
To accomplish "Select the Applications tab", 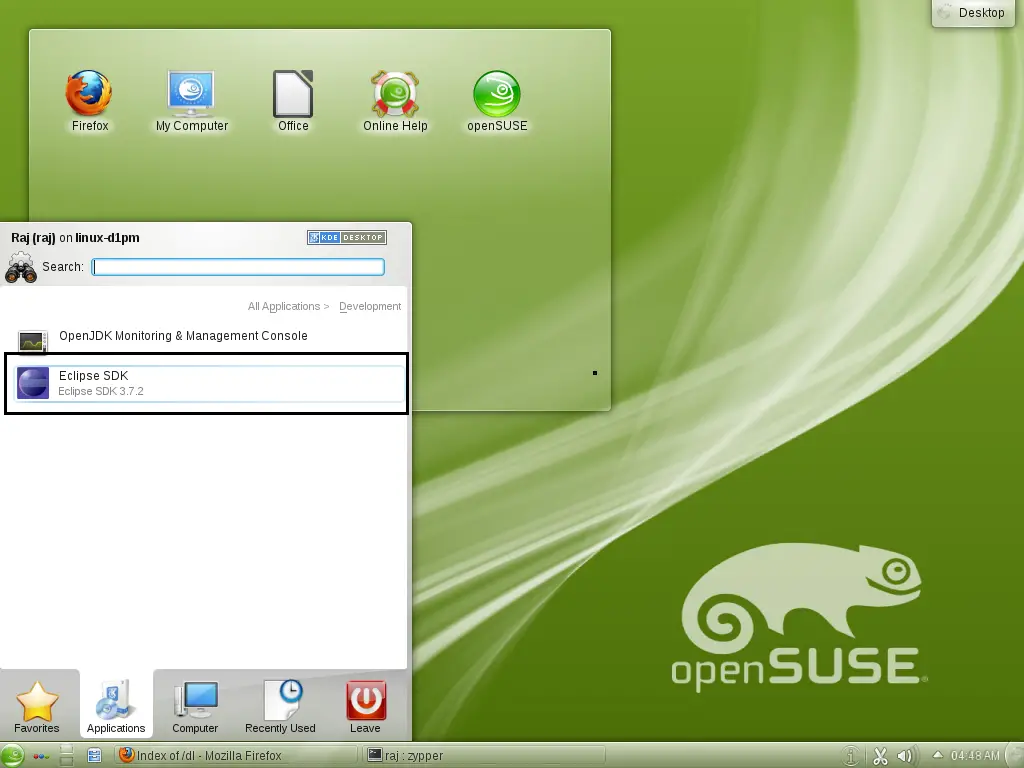I will click(x=116, y=706).
